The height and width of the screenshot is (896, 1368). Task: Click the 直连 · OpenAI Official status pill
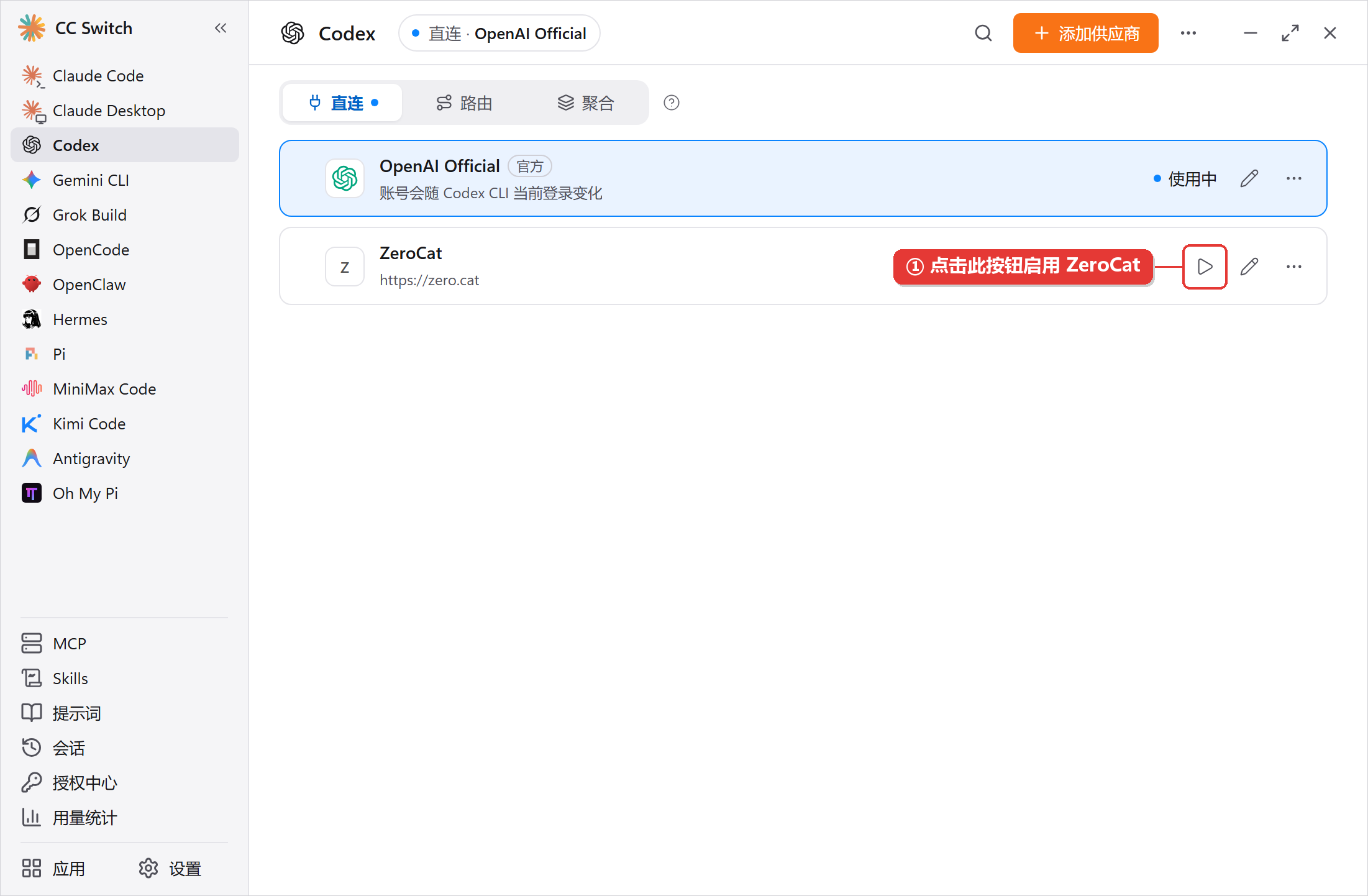499,33
